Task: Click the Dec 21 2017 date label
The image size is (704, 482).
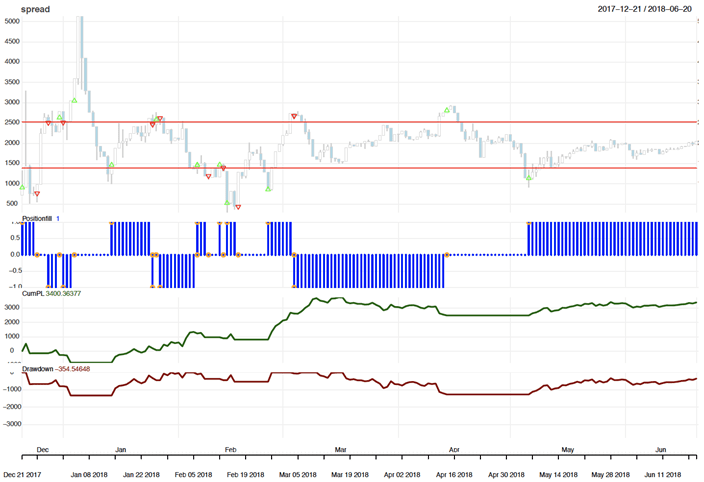Action: point(22,474)
